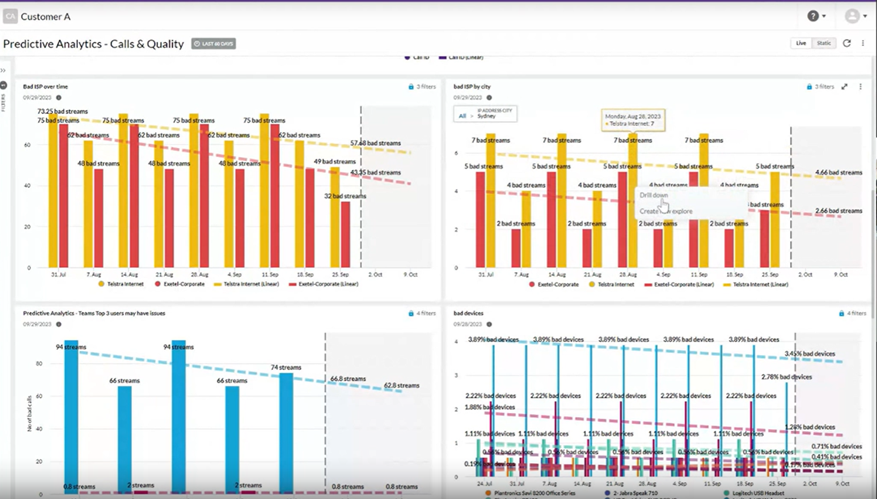Image resolution: width=877 pixels, height=499 pixels.
Task: Click red Exetel-Corporate legend swatch in city chart
Action: pyautogui.click(x=535, y=284)
